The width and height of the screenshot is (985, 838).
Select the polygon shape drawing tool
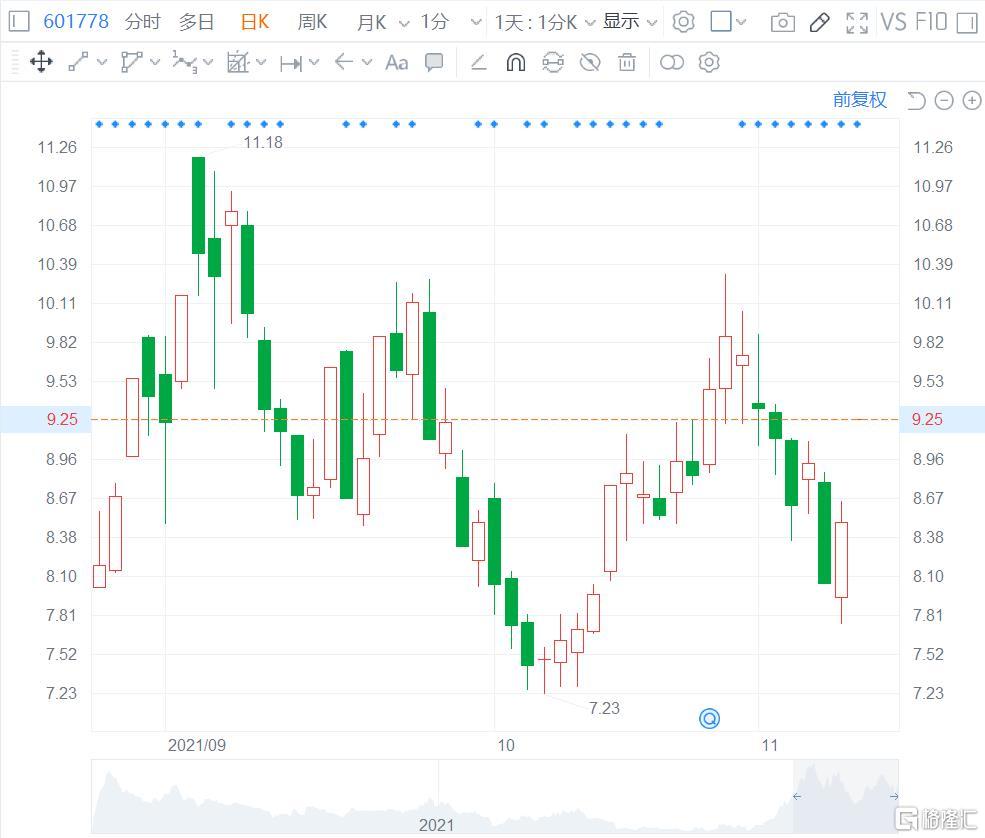point(131,62)
